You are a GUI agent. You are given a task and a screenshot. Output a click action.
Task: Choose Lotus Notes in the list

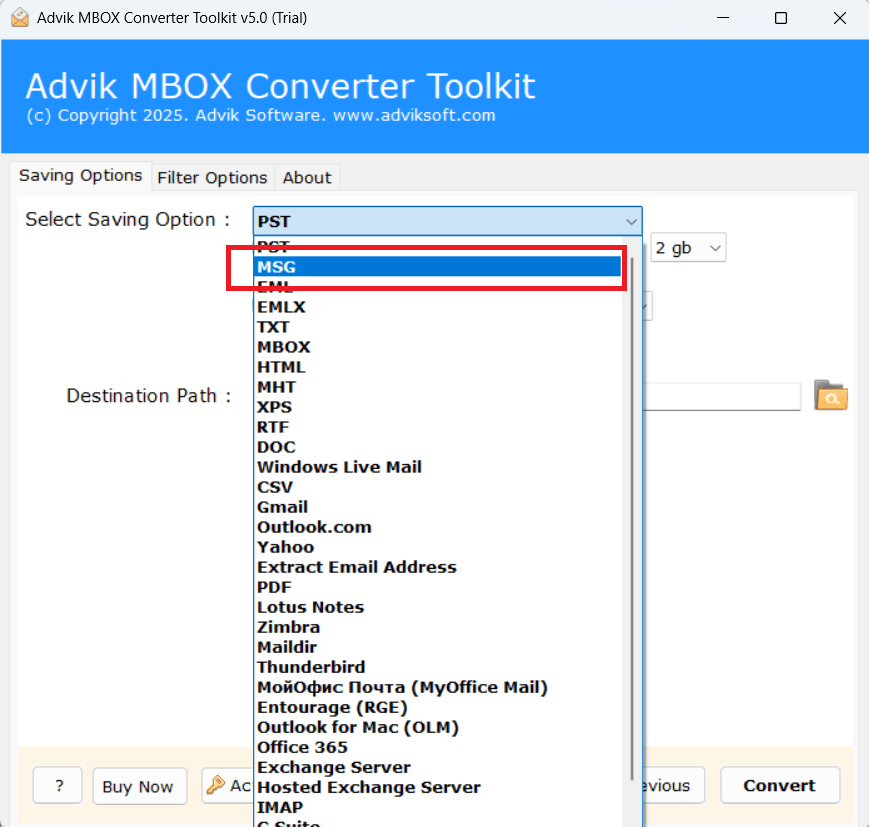click(x=437, y=607)
